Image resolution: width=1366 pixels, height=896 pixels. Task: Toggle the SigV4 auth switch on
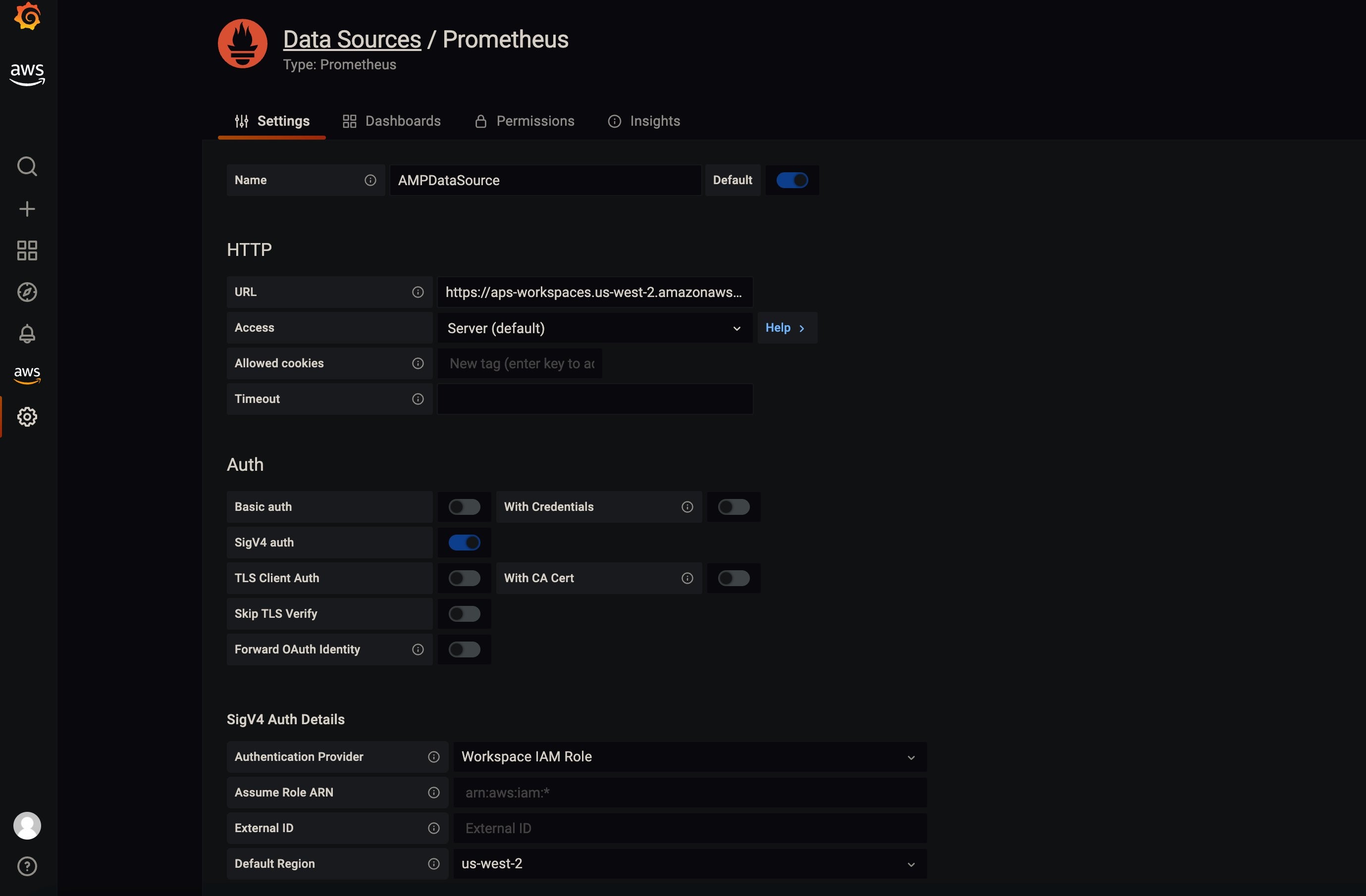(x=464, y=542)
